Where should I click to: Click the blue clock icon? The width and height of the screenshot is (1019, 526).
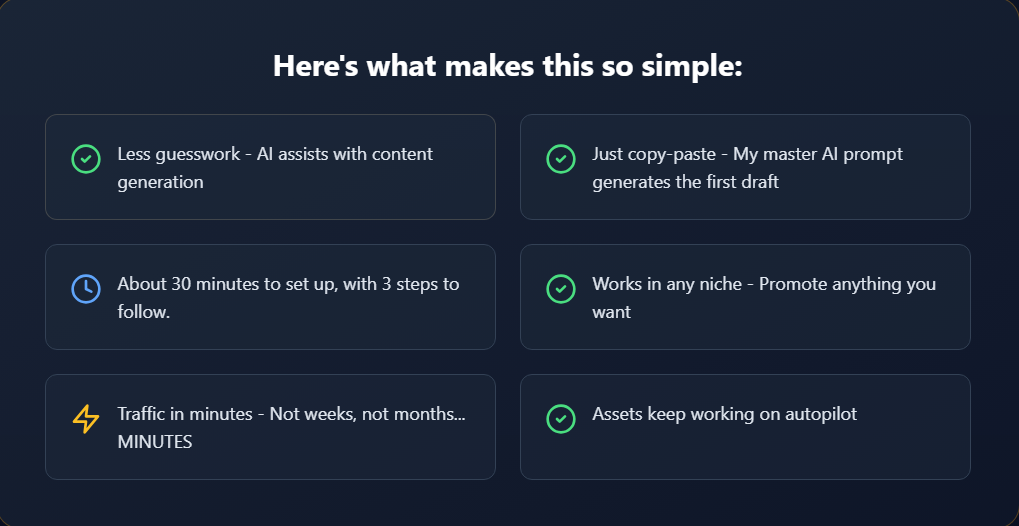point(86,288)
